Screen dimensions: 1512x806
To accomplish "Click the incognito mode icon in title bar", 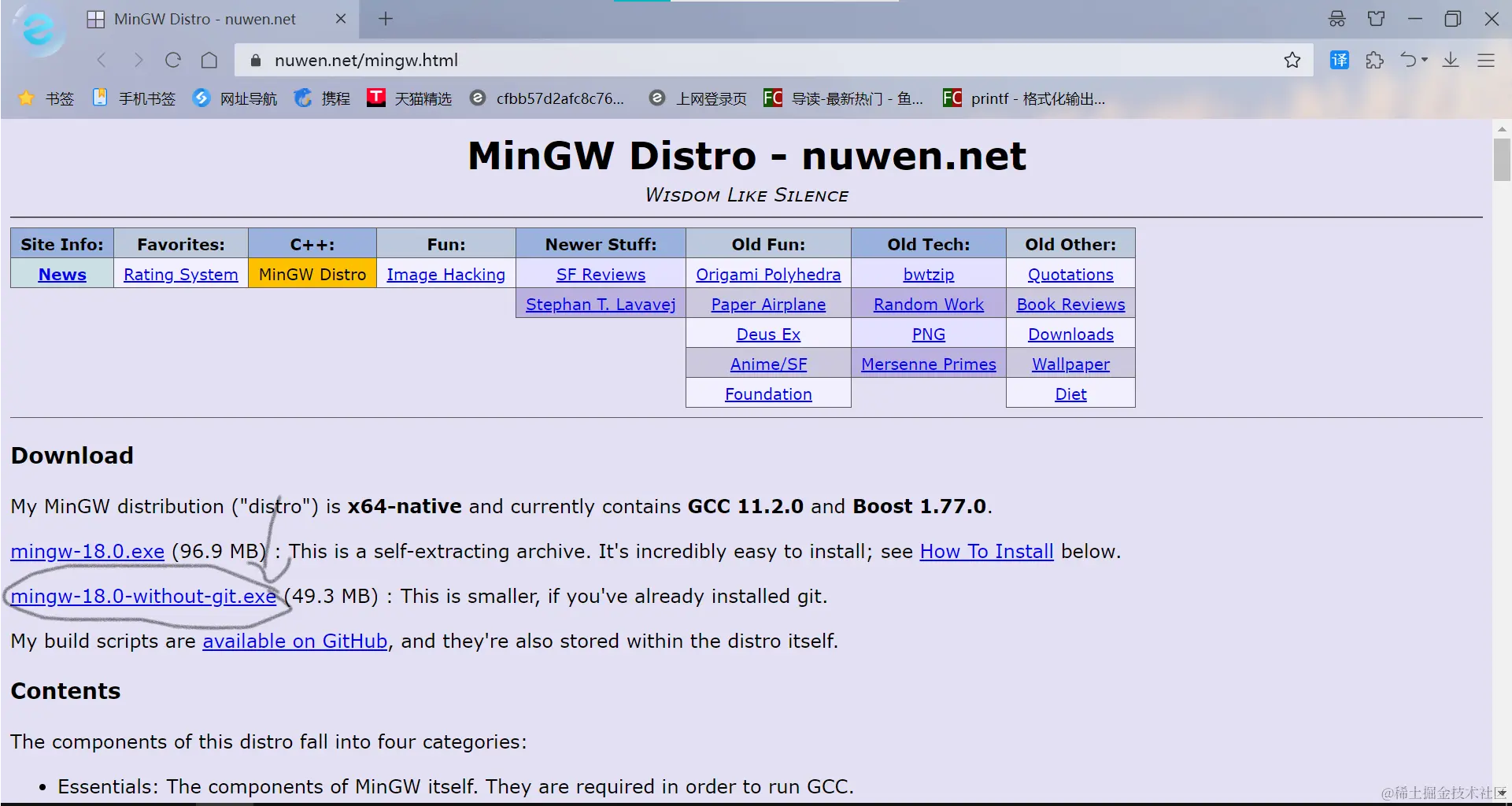I will tap(1337, 19).
